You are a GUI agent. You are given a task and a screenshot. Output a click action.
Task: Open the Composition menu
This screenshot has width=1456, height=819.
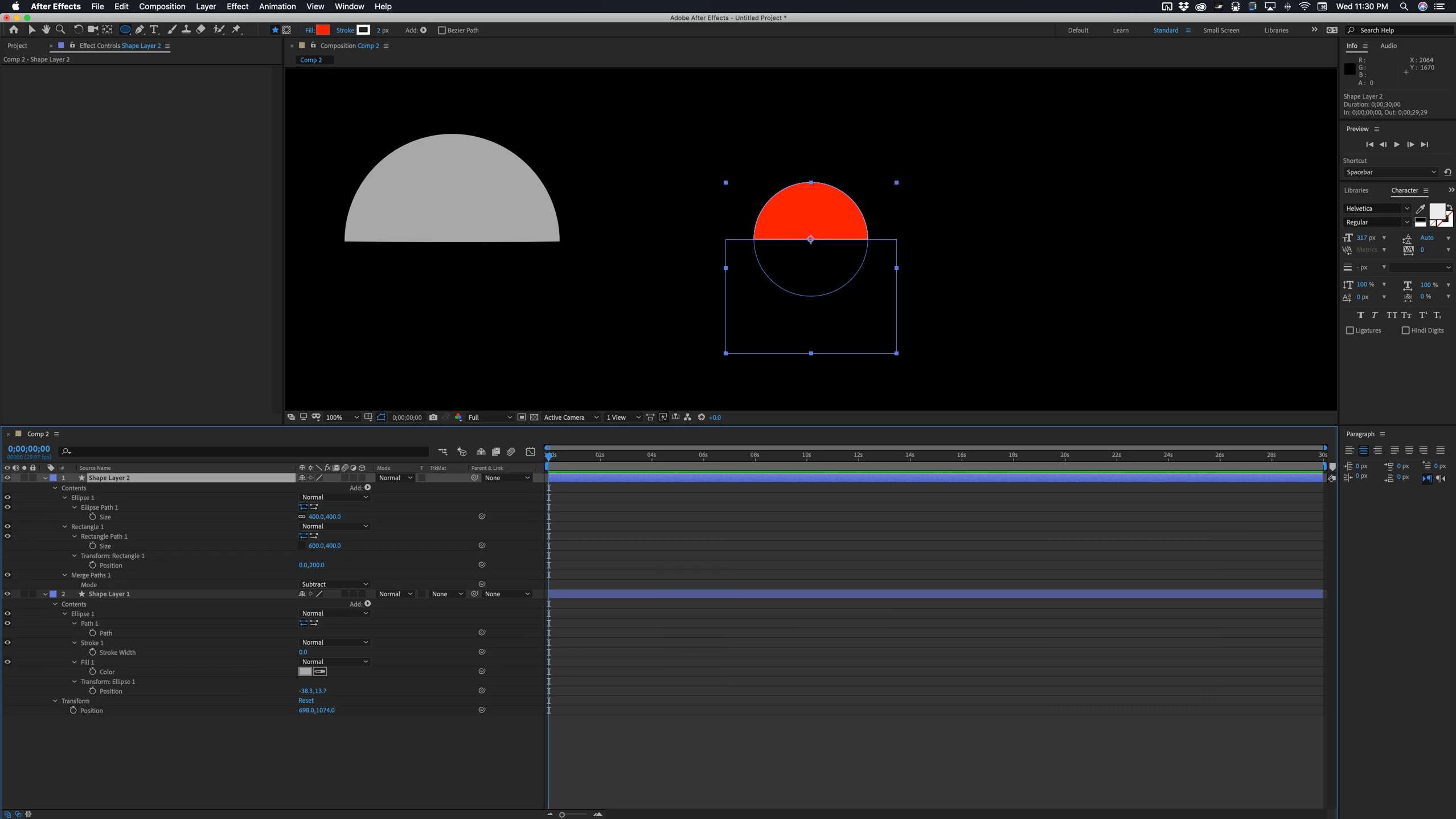(162, 6)
